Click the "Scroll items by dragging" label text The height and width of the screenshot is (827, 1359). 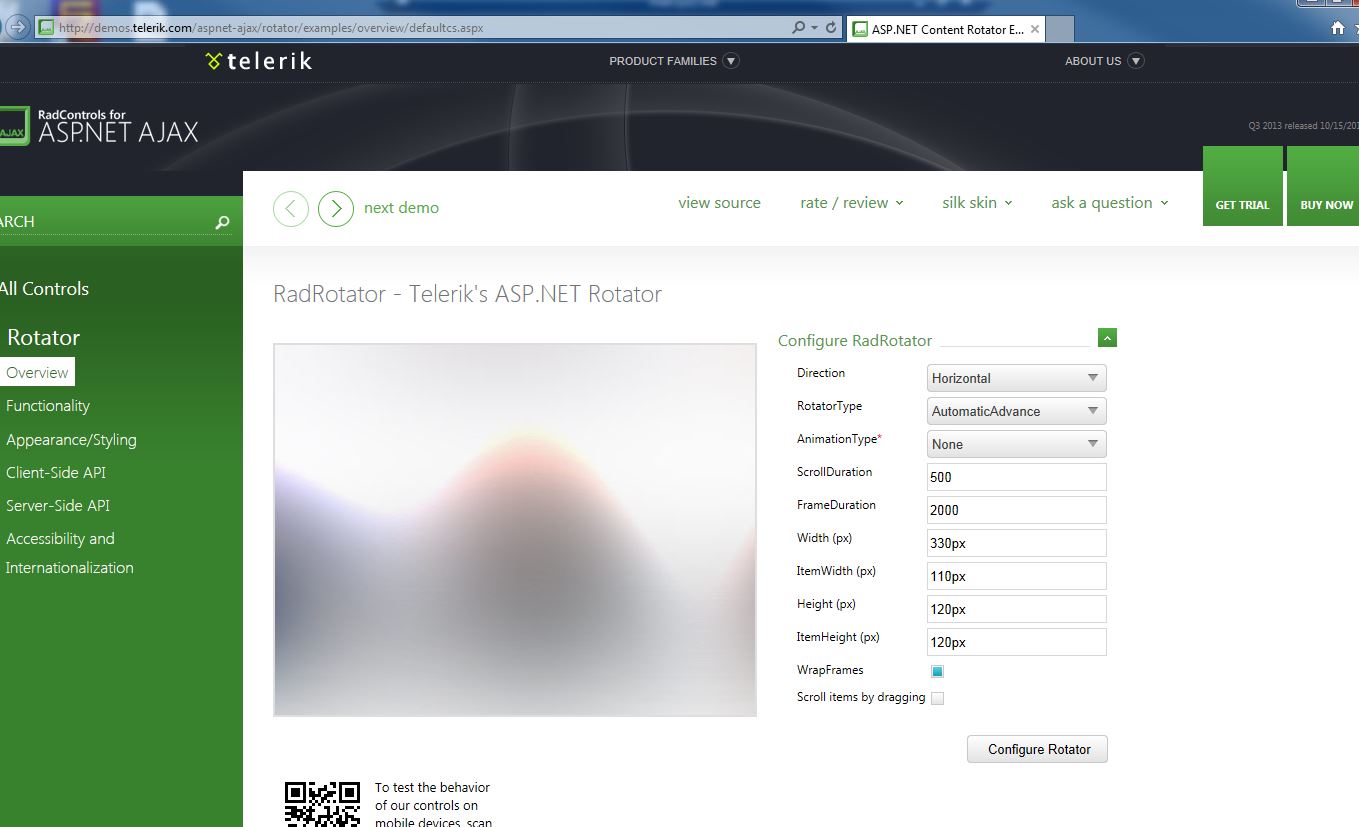tap(861, 697)
